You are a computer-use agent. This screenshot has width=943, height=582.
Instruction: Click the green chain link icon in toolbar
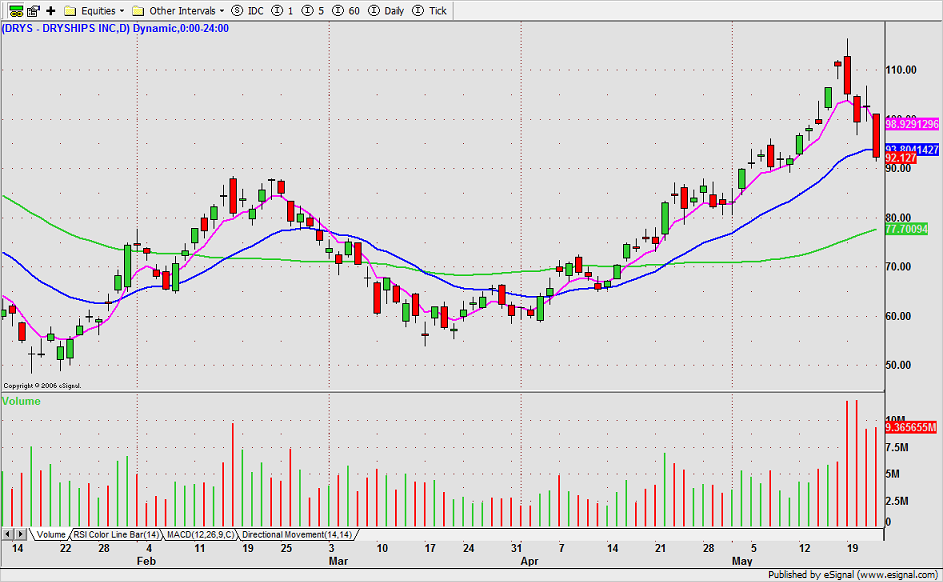pyautogui.click(x=16, y=11)
